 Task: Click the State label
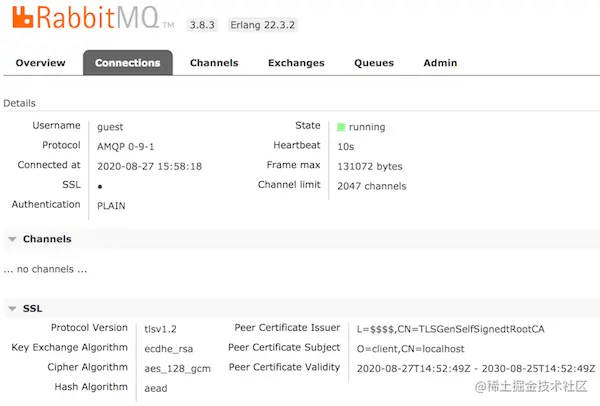coord(308,126)
